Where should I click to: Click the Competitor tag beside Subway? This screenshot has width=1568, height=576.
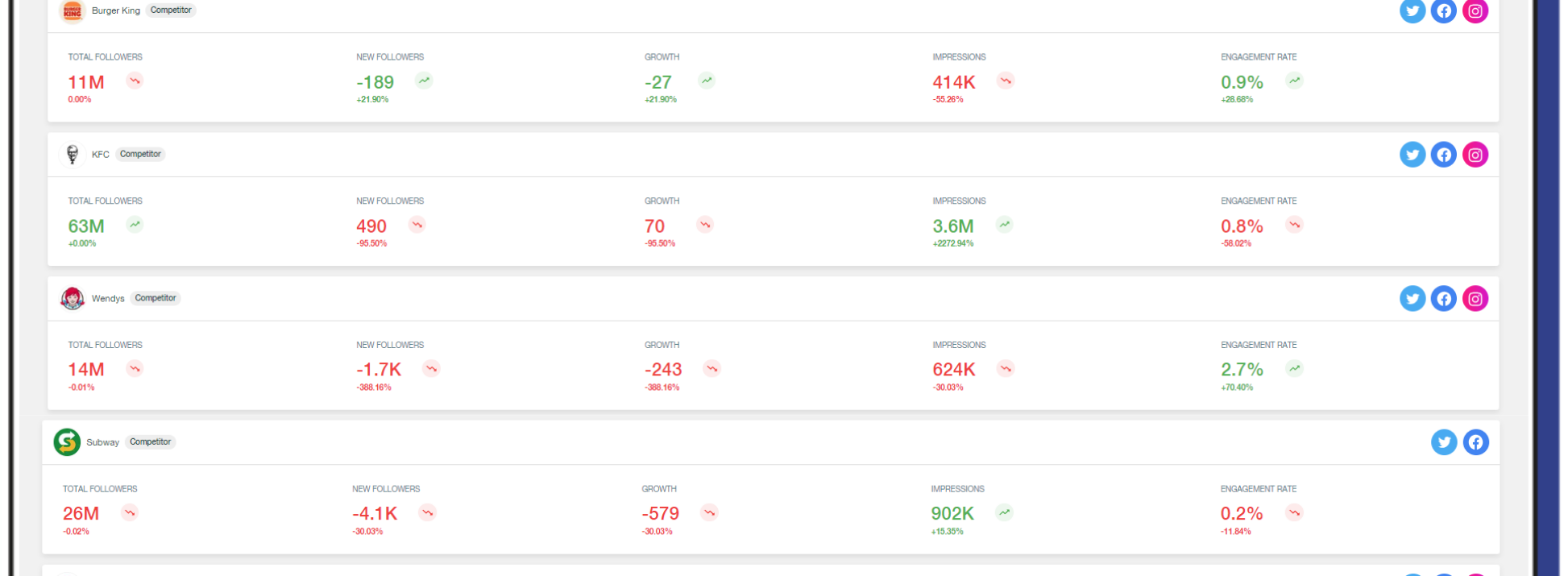[150, 442]
